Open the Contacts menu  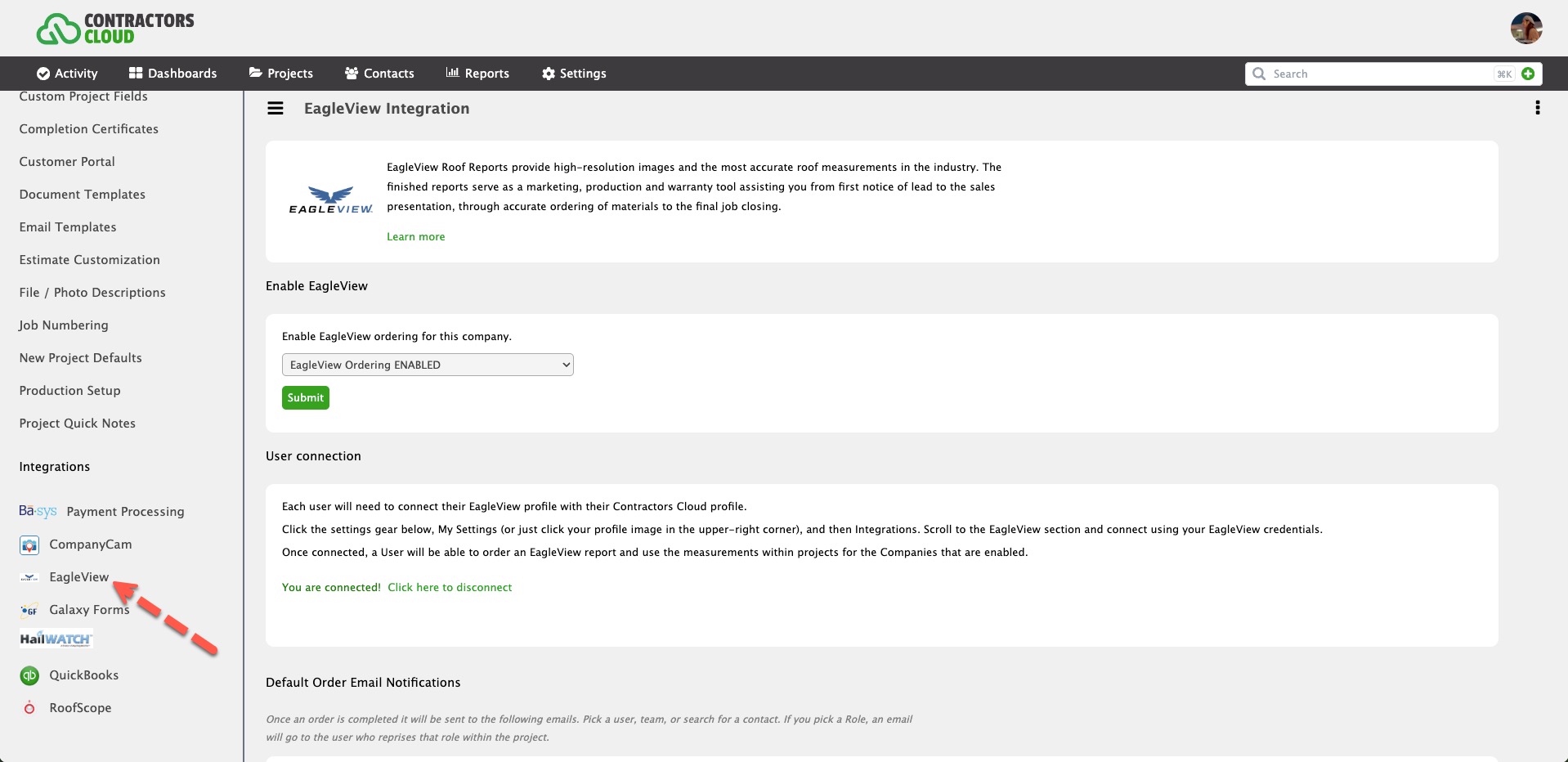click(379, 74)
